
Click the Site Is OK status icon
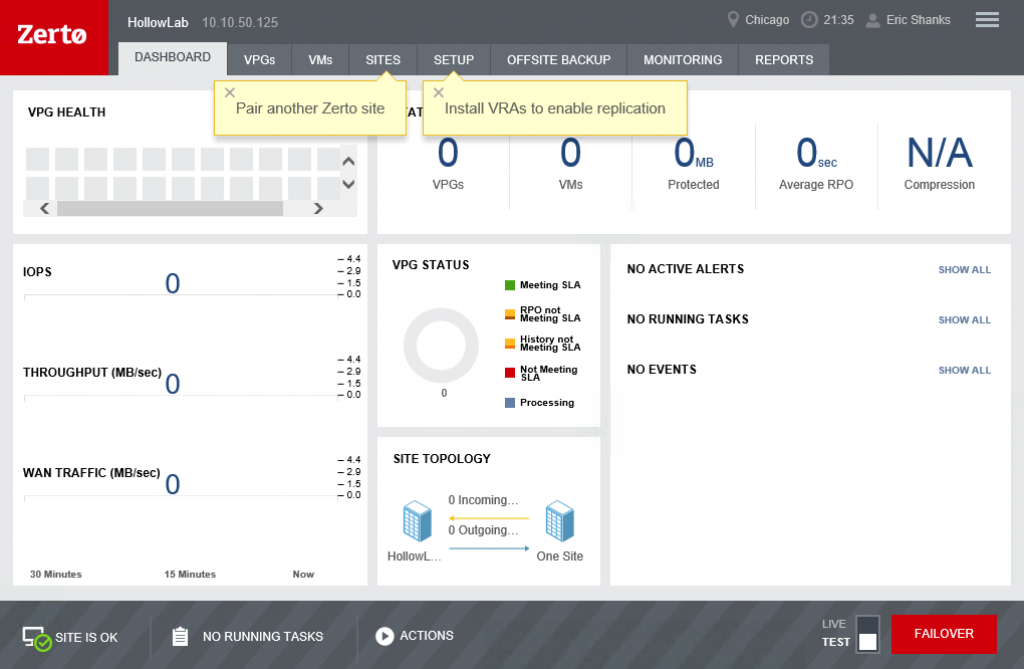click(37, 638)
